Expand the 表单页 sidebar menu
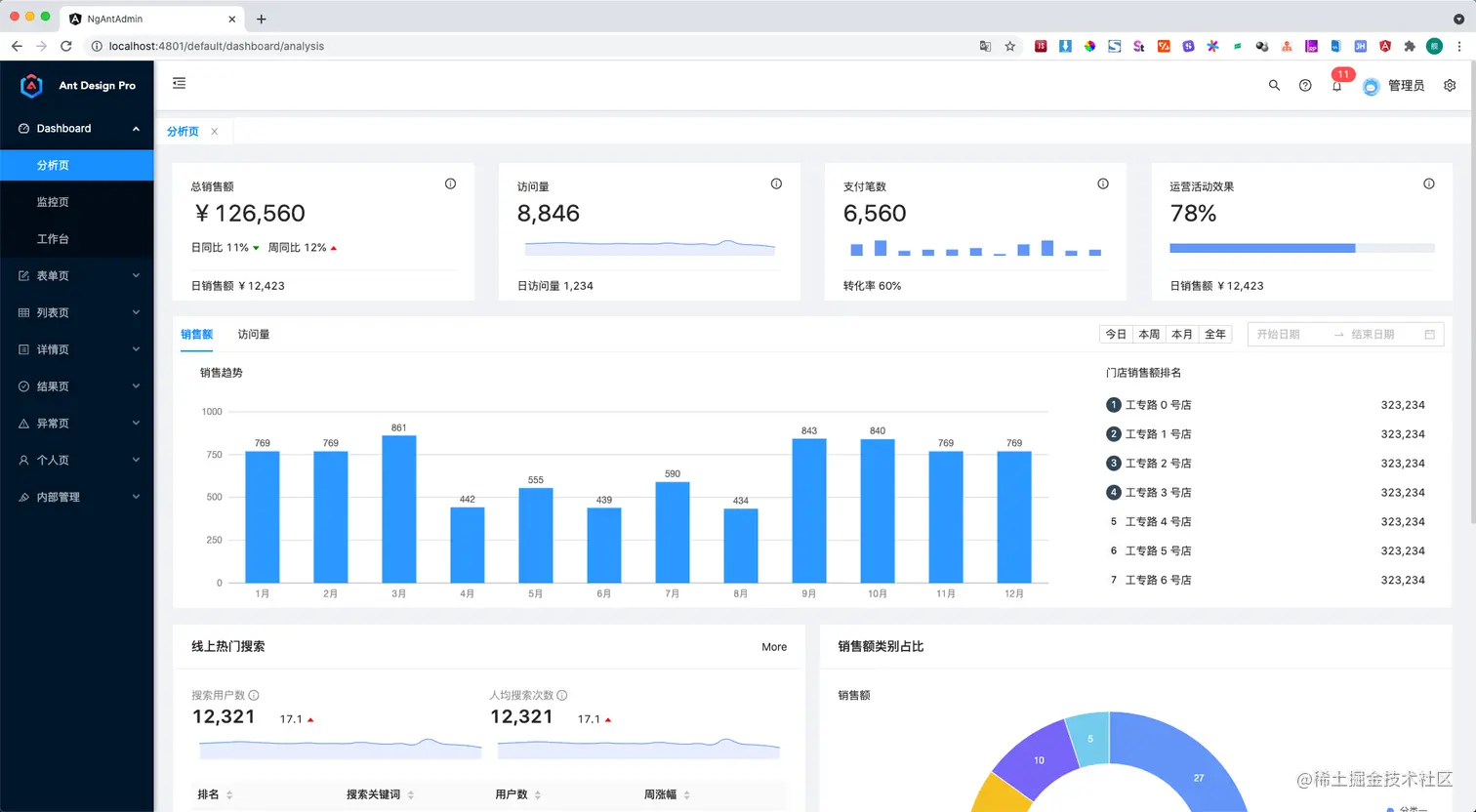 pos(77,276)
